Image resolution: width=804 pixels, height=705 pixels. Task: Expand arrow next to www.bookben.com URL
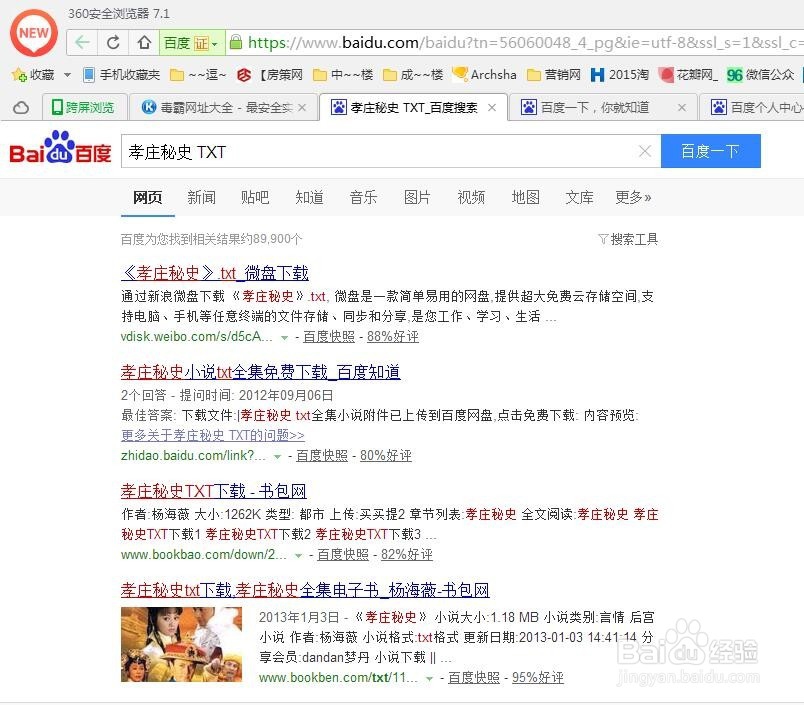(430, 678)
